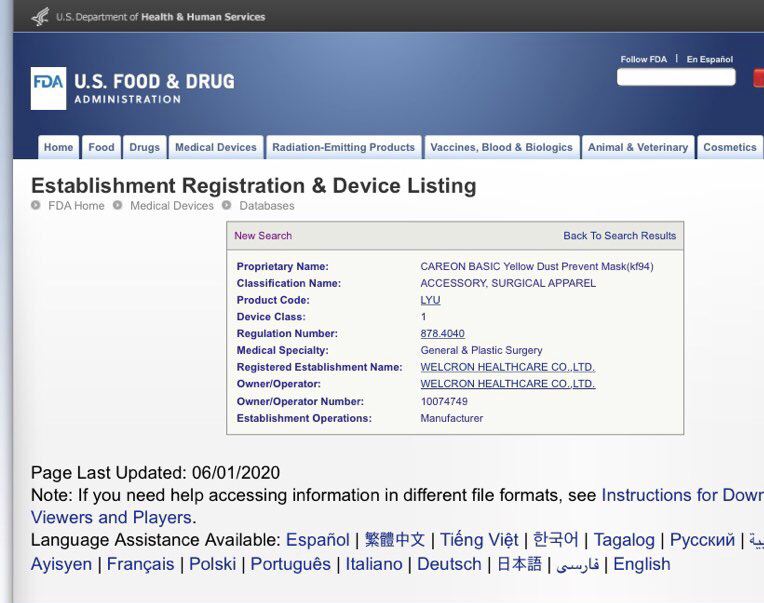764x603 pixels.
Task: Open the Cosmetics tab
Action: 730,147
